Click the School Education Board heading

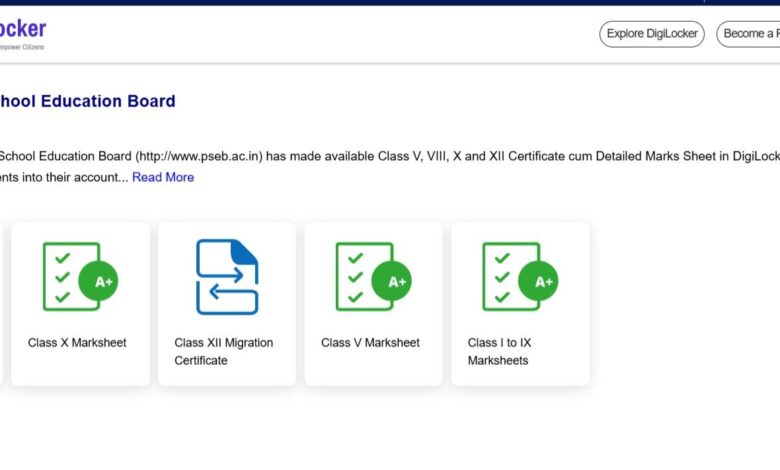88,101
